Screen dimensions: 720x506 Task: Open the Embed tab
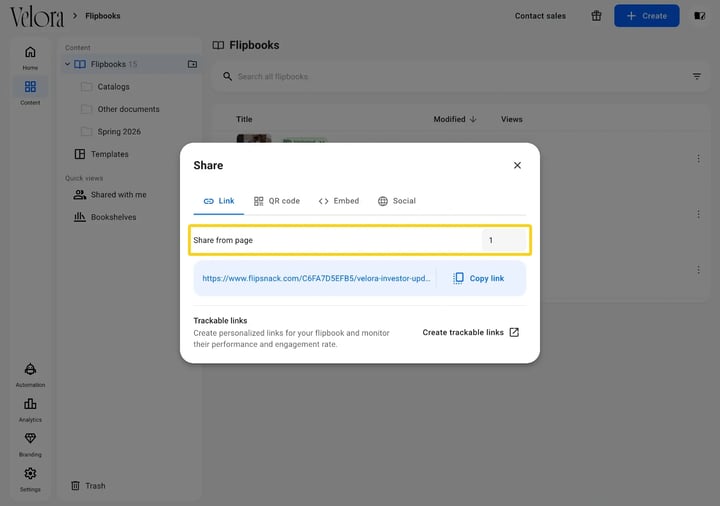(339, 201)
